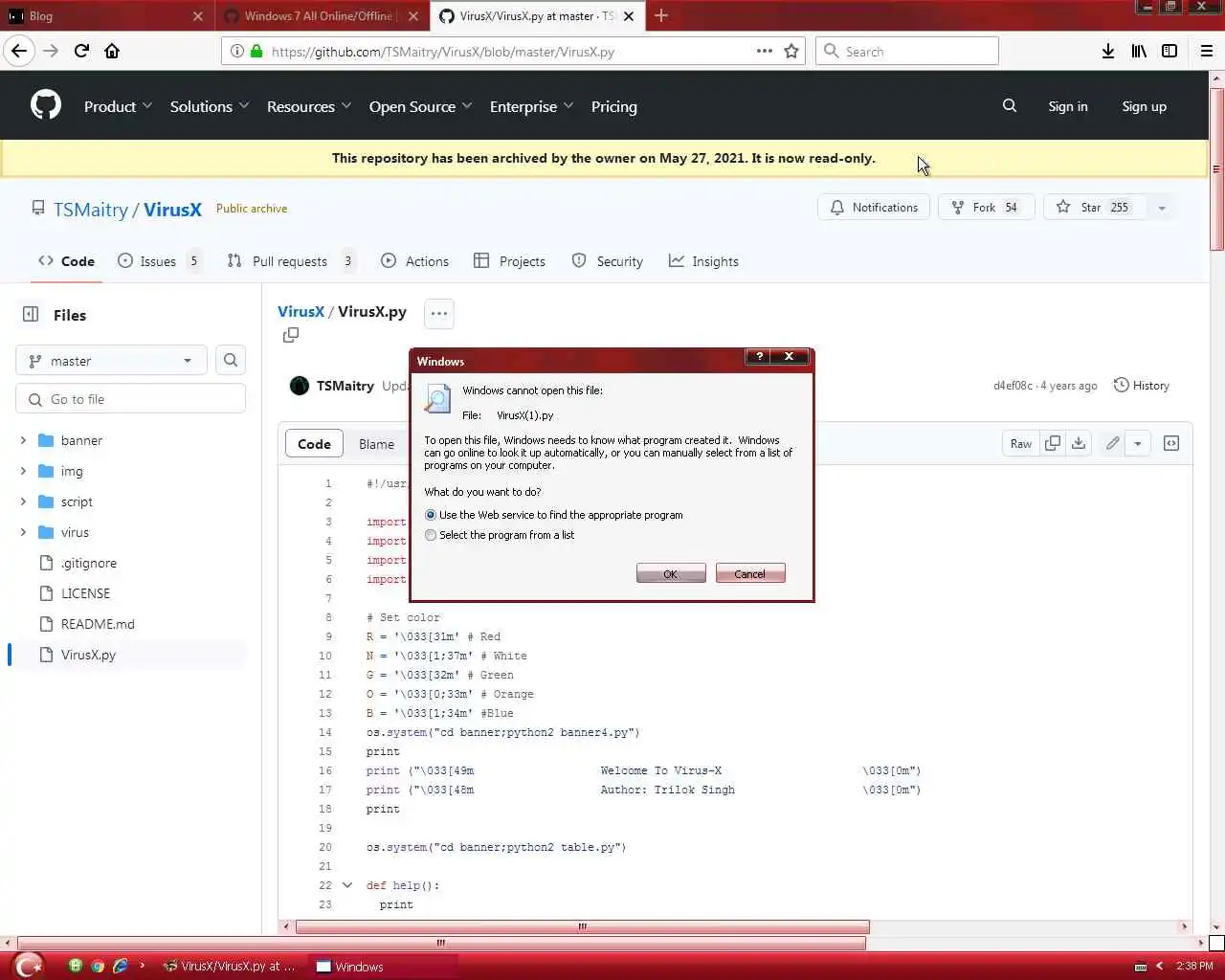1225x980 pixels.
Task: Click the 'Go to file' search field
Action: point(130,398)
